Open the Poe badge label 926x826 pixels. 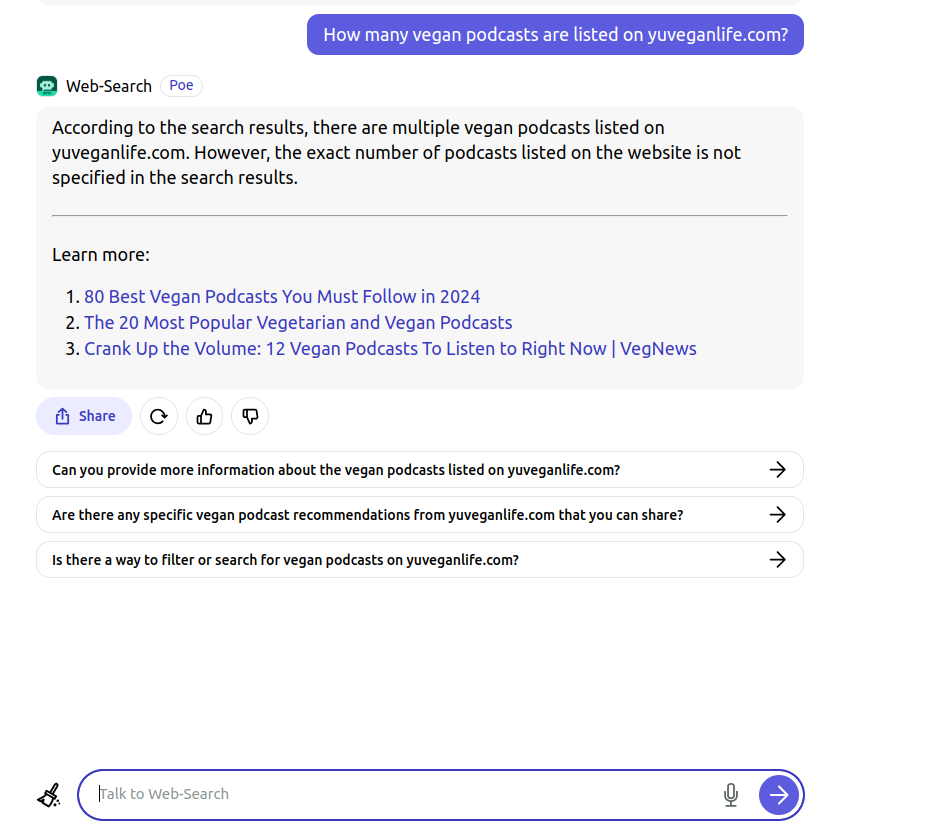(181, 86)
